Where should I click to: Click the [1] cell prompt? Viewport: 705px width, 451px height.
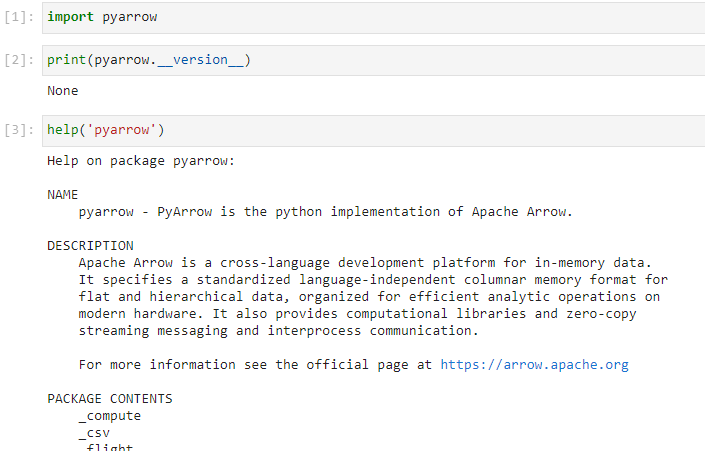[x=20, y=18]
